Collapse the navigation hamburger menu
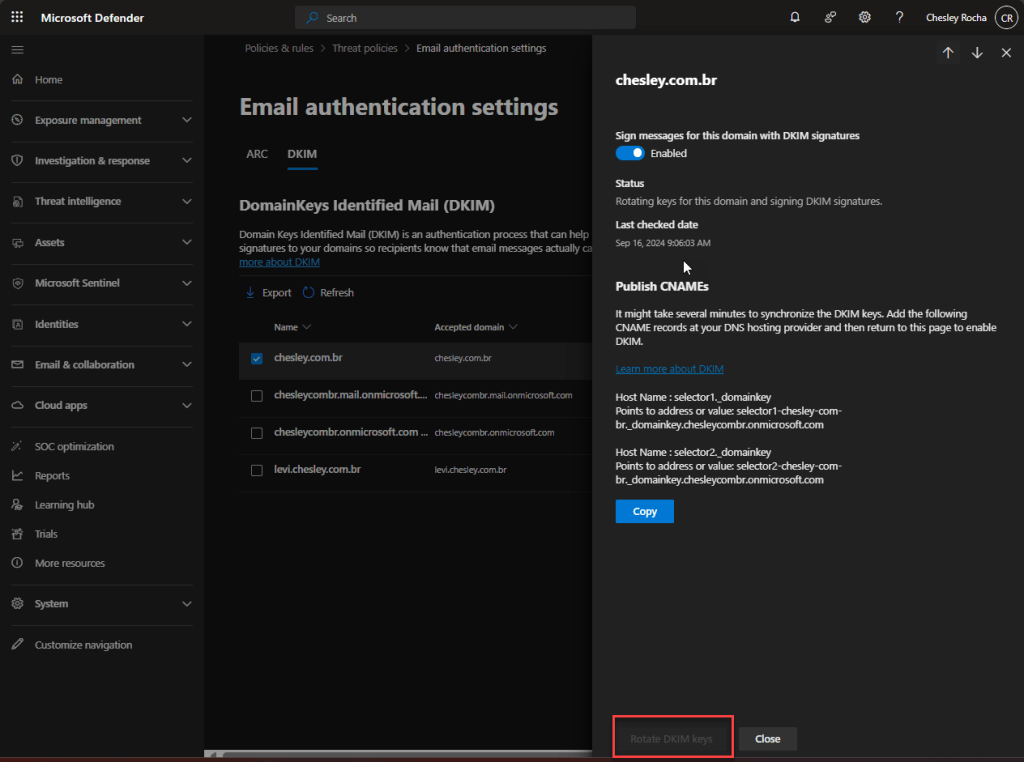The width and height of the screenshot is (1024, 762). (x=17, y=50)
